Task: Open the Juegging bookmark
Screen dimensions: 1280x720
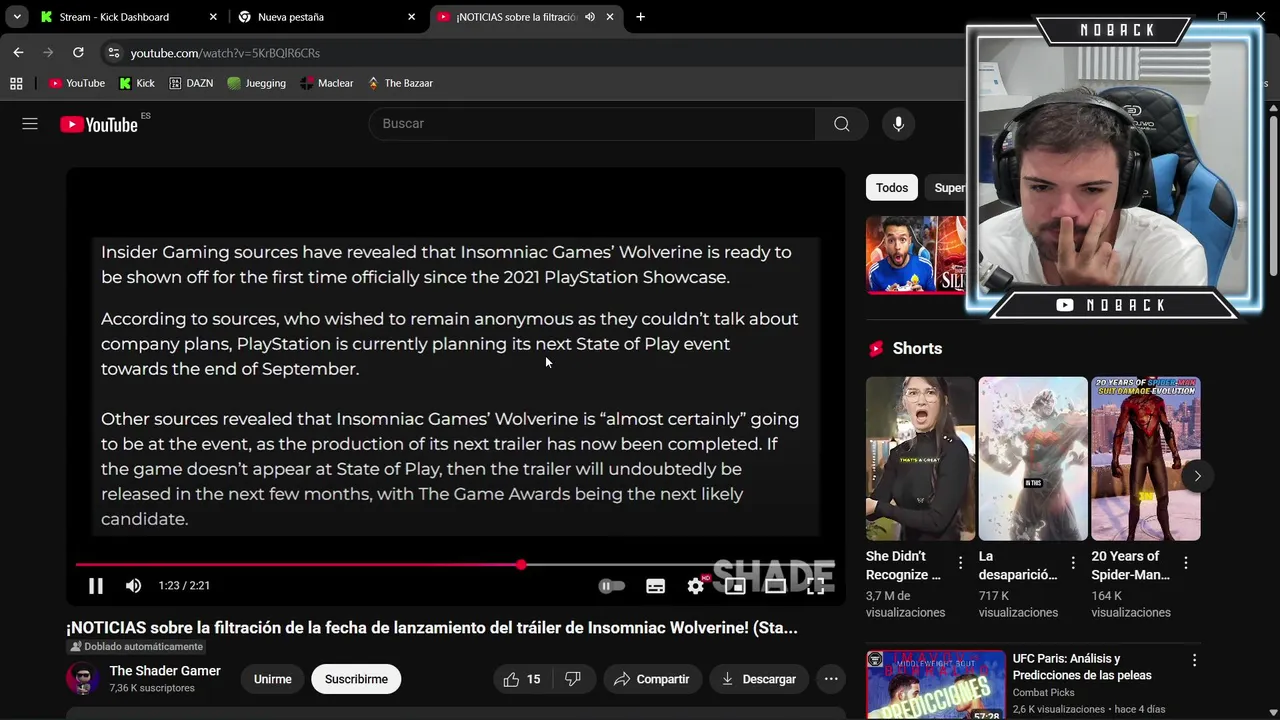Action: pyautogui.click(x=257, y=83)
